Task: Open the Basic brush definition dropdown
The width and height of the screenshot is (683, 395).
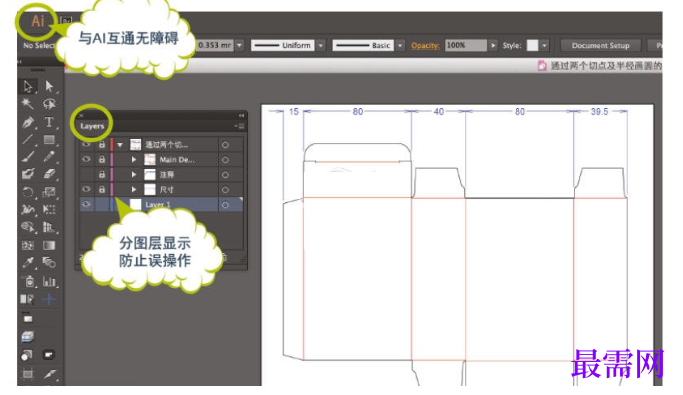Action: click(400, 45)
